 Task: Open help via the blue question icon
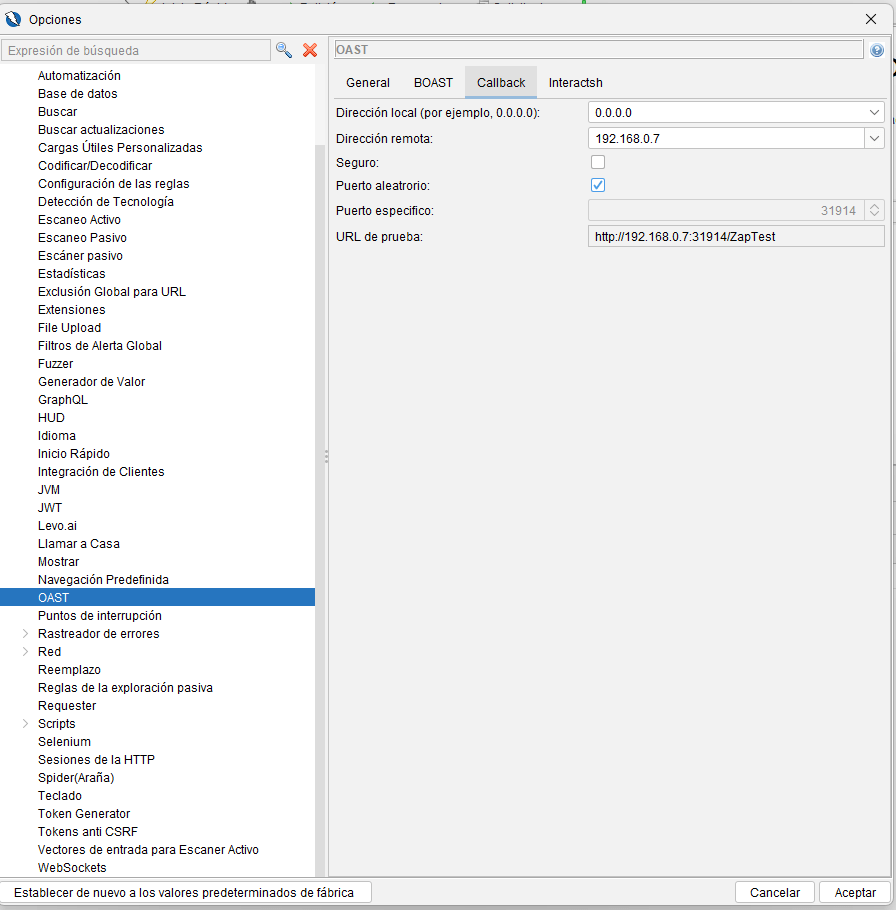click(877, 50)
